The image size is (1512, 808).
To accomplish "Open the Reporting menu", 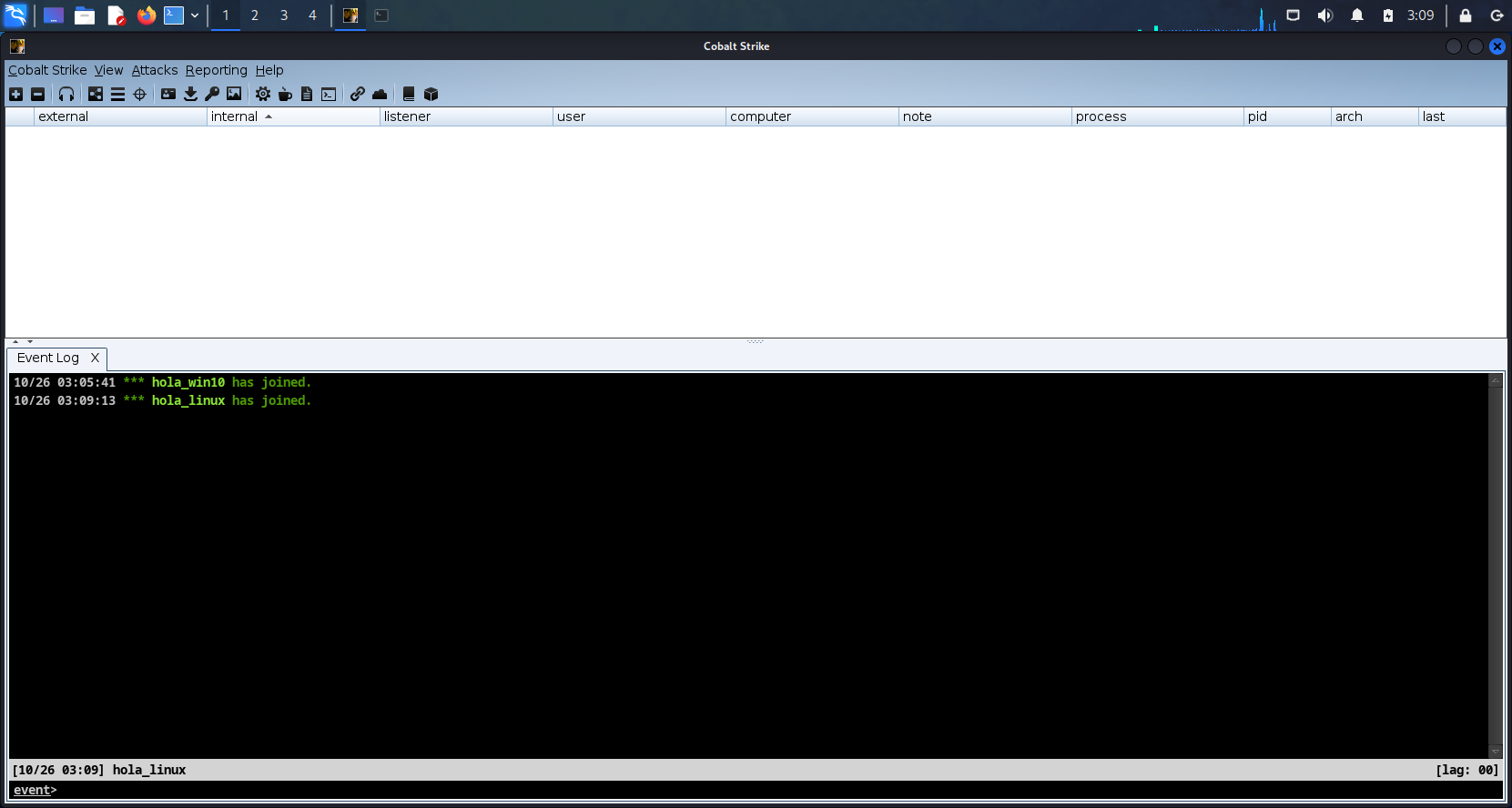I will pyautogui.click(x=217, y=70).
